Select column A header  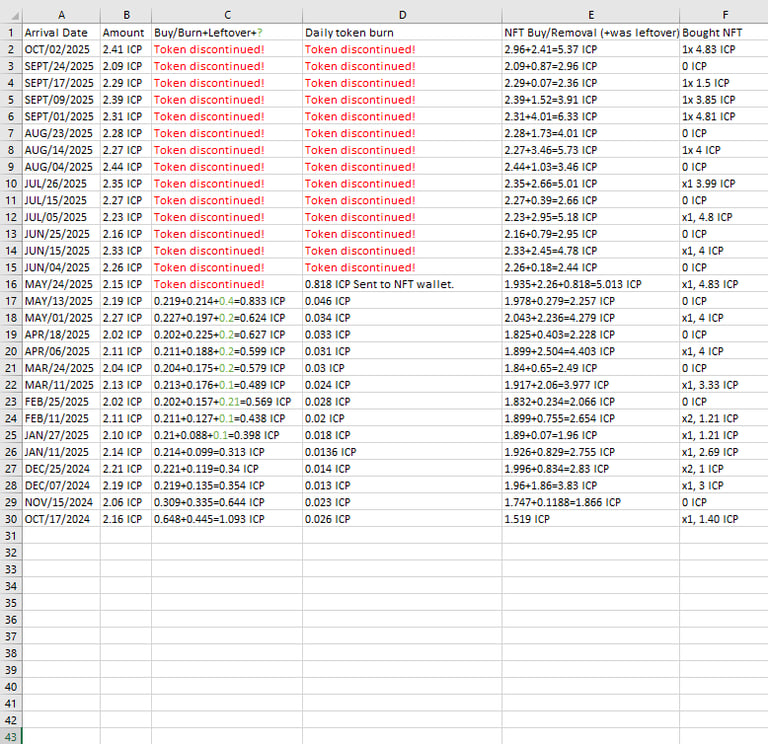61,16
